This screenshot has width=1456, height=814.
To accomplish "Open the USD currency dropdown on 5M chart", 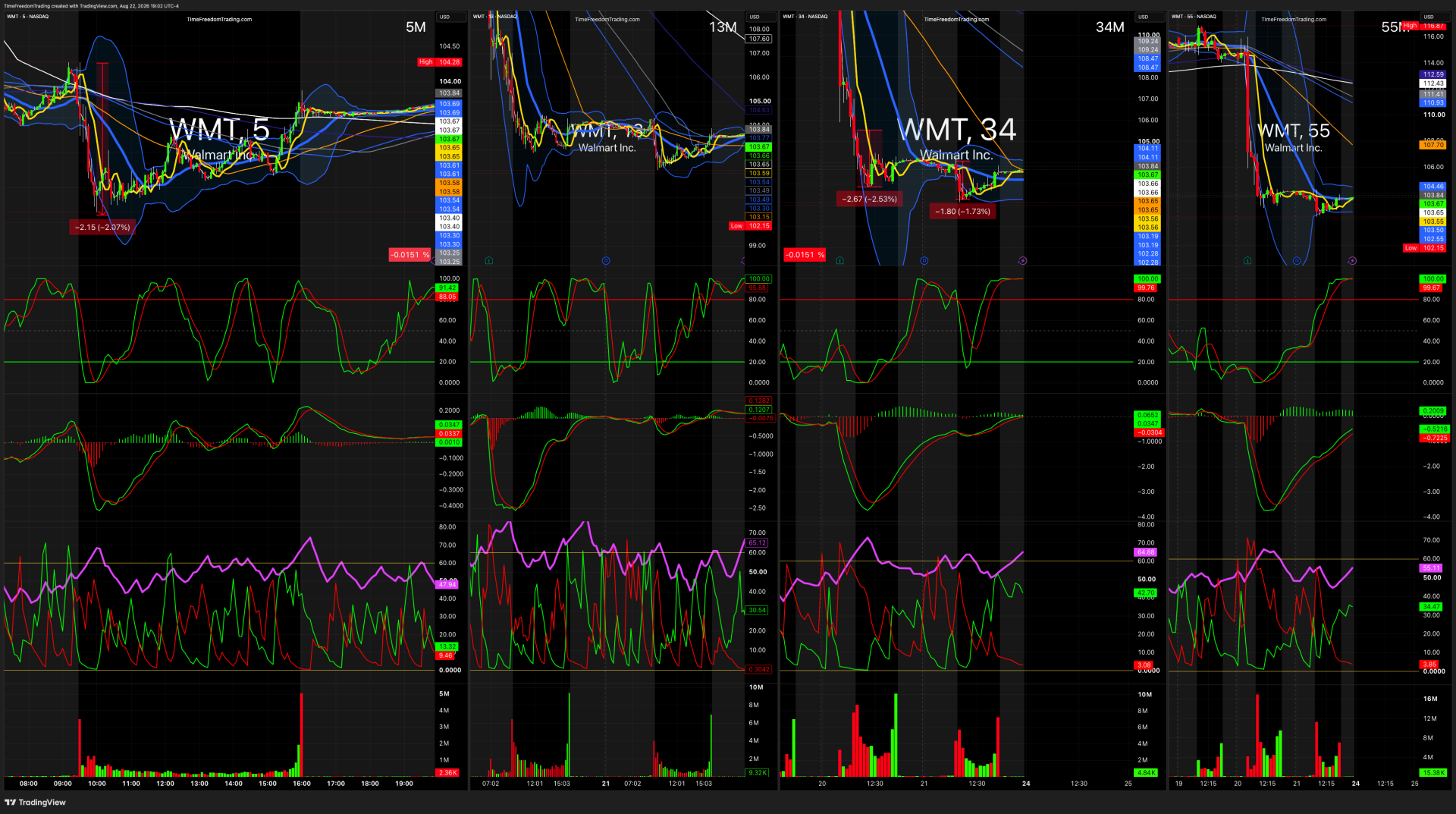I will [444, 17].
